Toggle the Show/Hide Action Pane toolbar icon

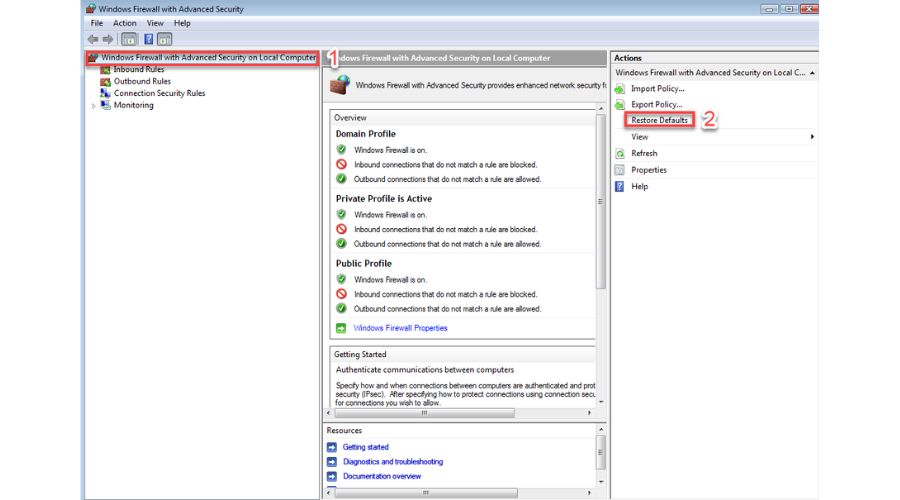(x=165, y=39)
